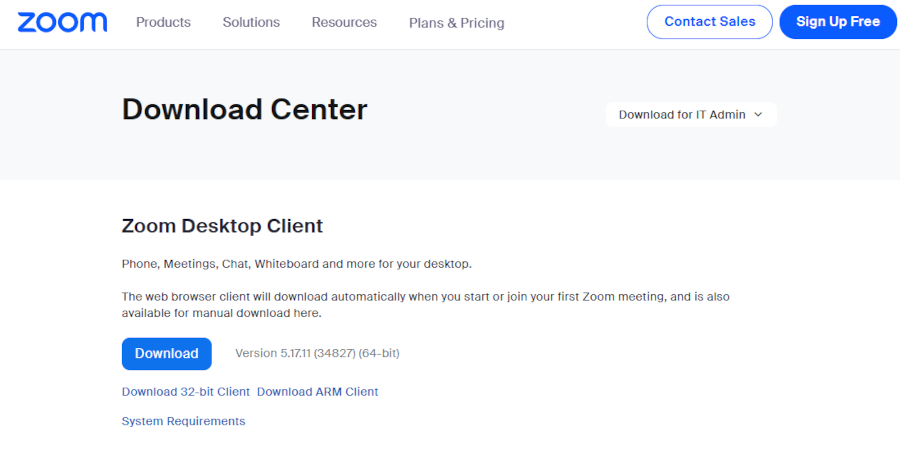The height and width of the screenshot is (450, 900).
Task: Open the Resources menu
Action: click(344, 22)
